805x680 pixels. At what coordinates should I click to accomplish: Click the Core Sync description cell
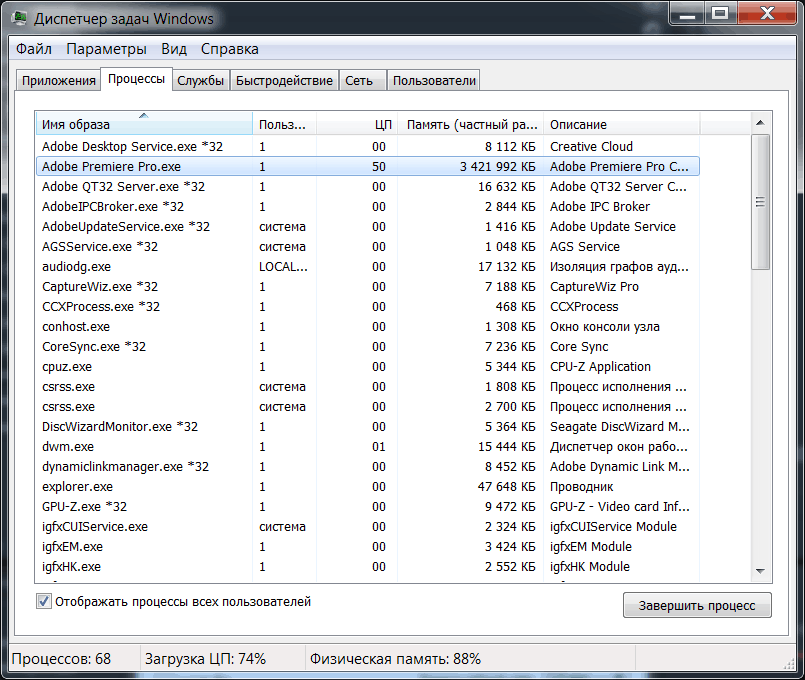[x=579, y=347]
